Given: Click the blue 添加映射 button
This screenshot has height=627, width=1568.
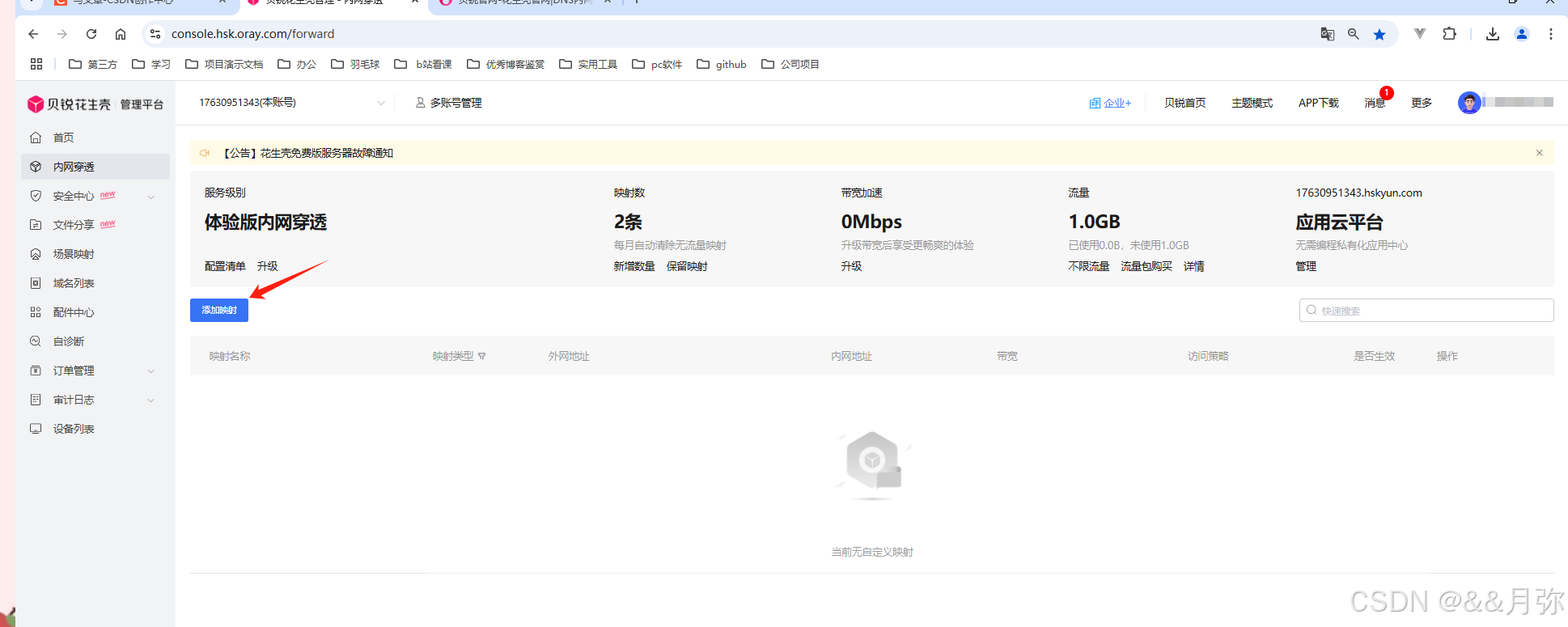Looking at the screenshot, I should tap(219, 311).
